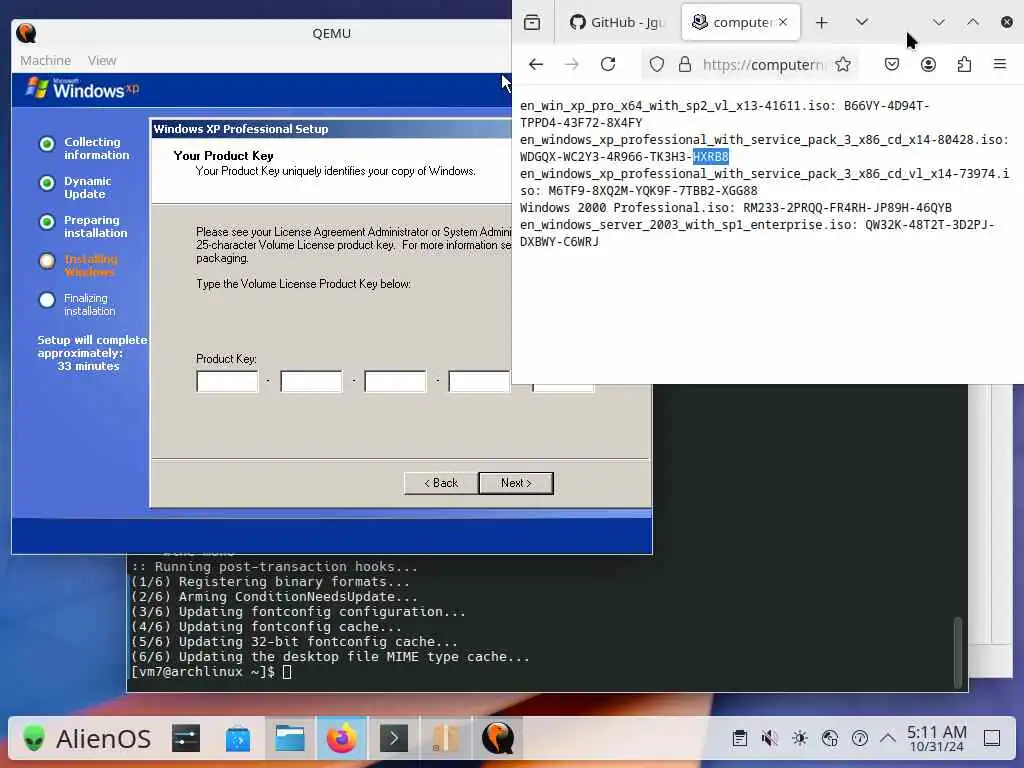Viewport: 1024px width, 768px height.
Task: Click the fourth Product Key field
Action: (x=479, y=381)
